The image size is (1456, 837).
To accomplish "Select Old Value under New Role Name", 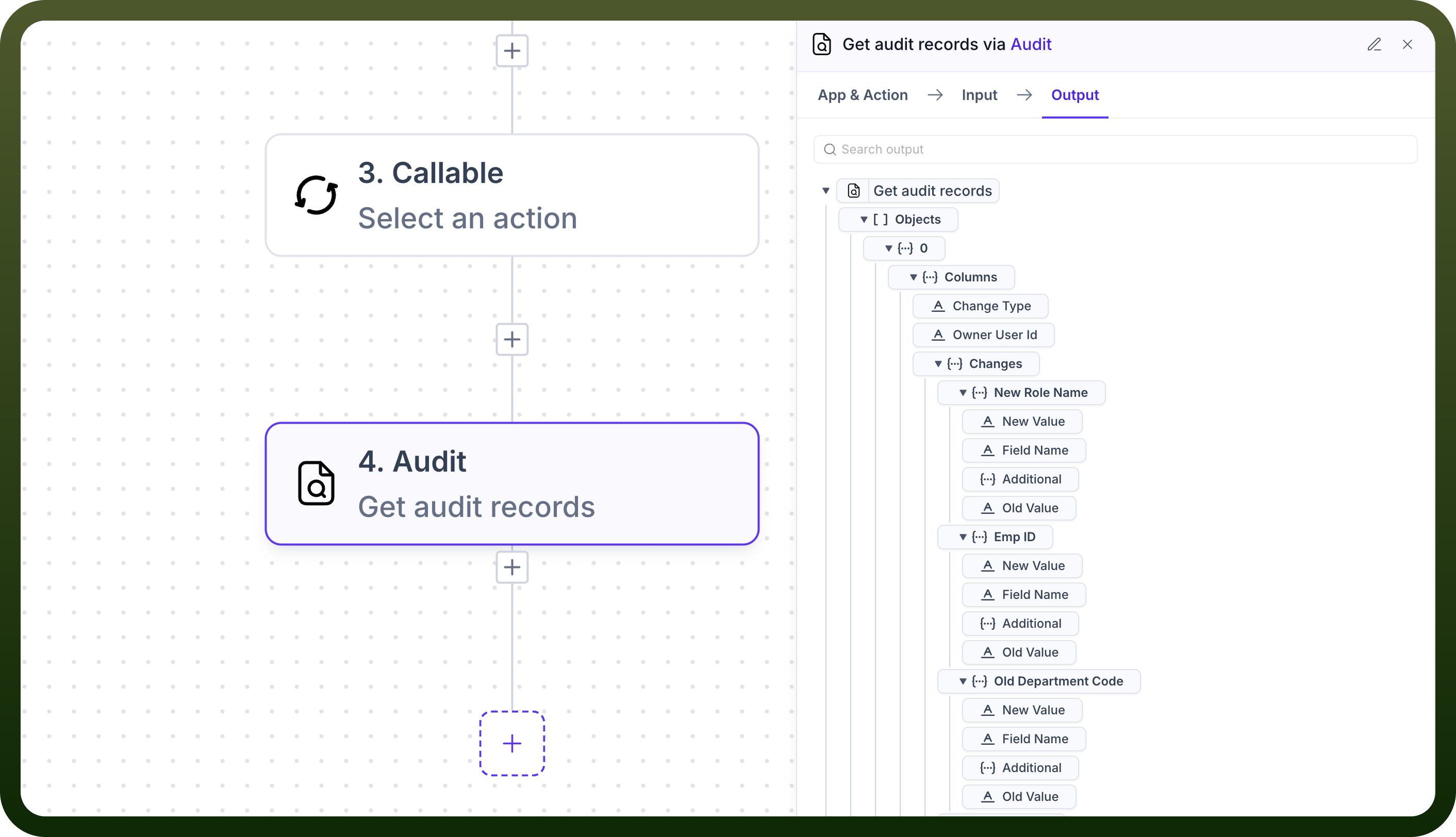I will pos(1019,508).
